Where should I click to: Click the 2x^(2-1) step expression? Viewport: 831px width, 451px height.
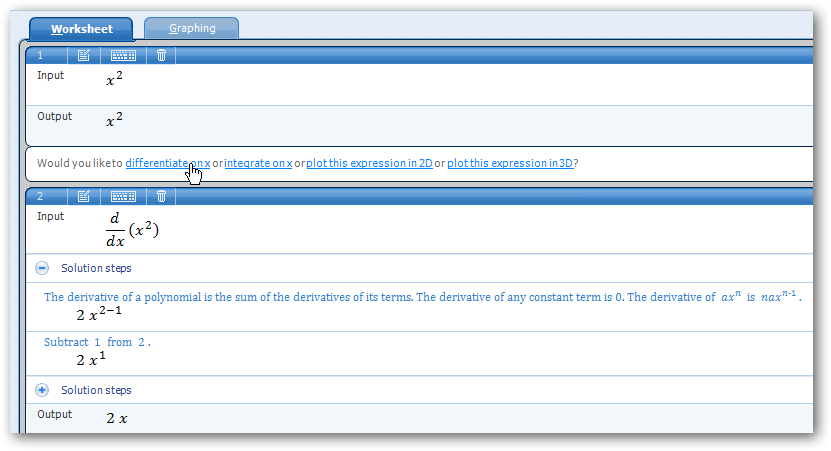99,314
